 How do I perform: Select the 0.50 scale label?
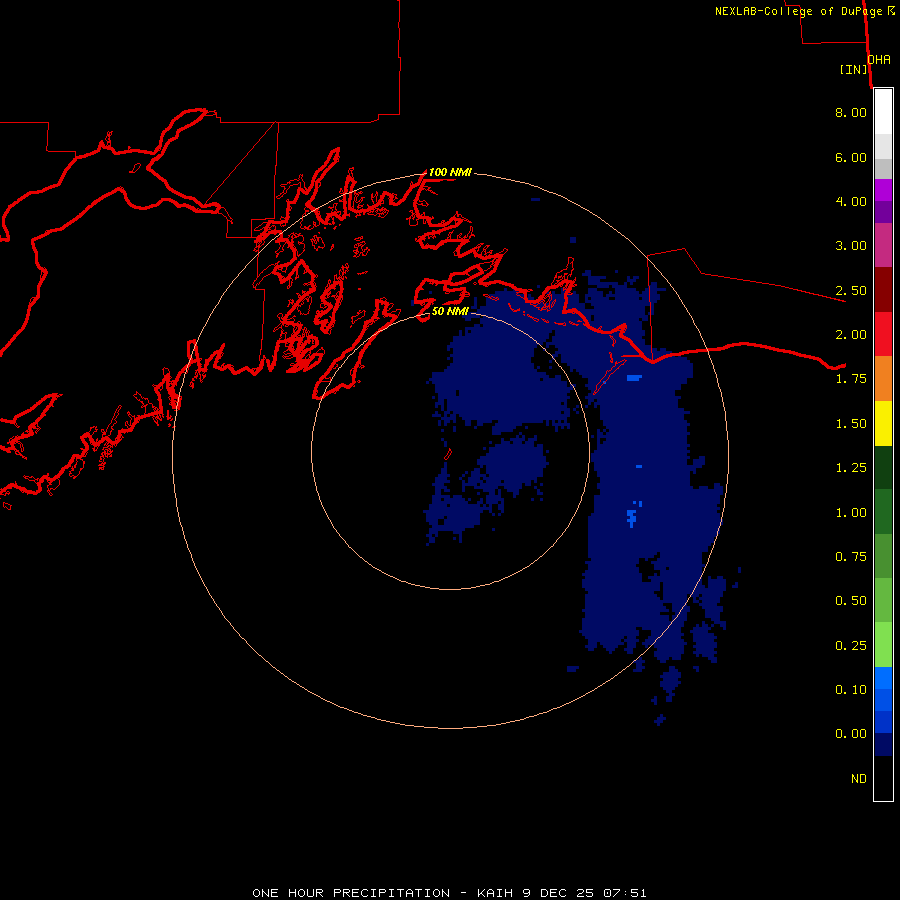point(851,601)
